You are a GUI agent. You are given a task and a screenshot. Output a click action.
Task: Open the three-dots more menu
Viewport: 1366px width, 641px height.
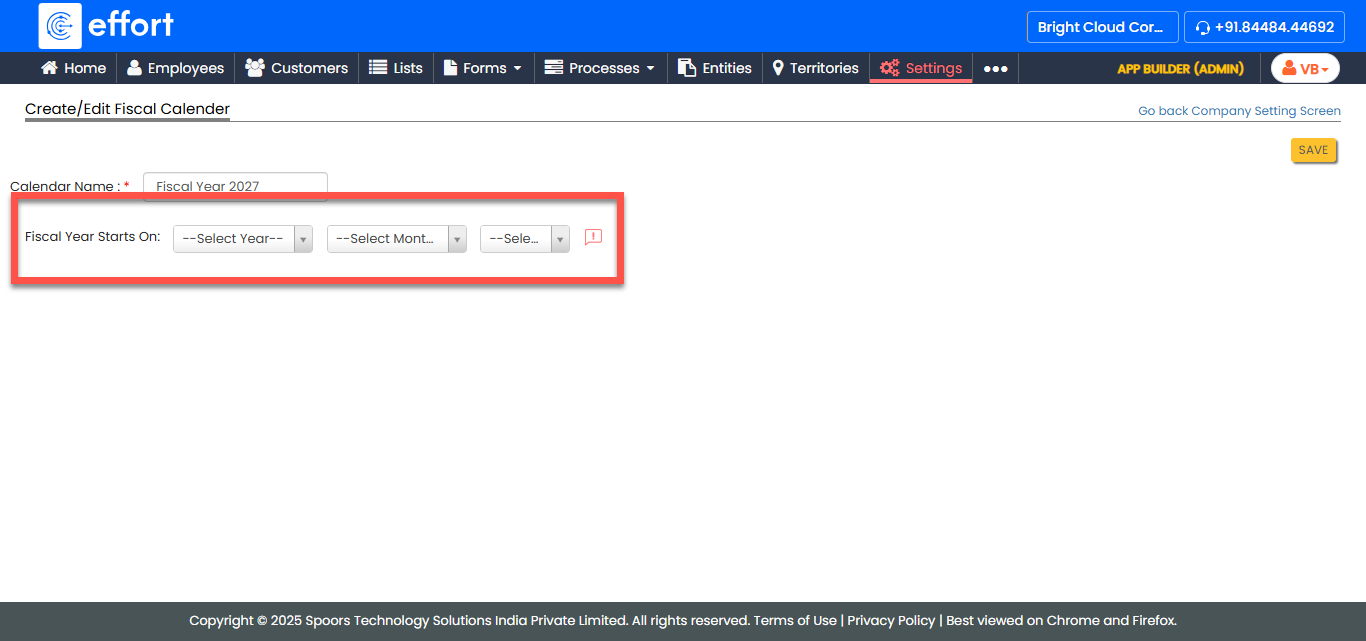click(995, 69)
